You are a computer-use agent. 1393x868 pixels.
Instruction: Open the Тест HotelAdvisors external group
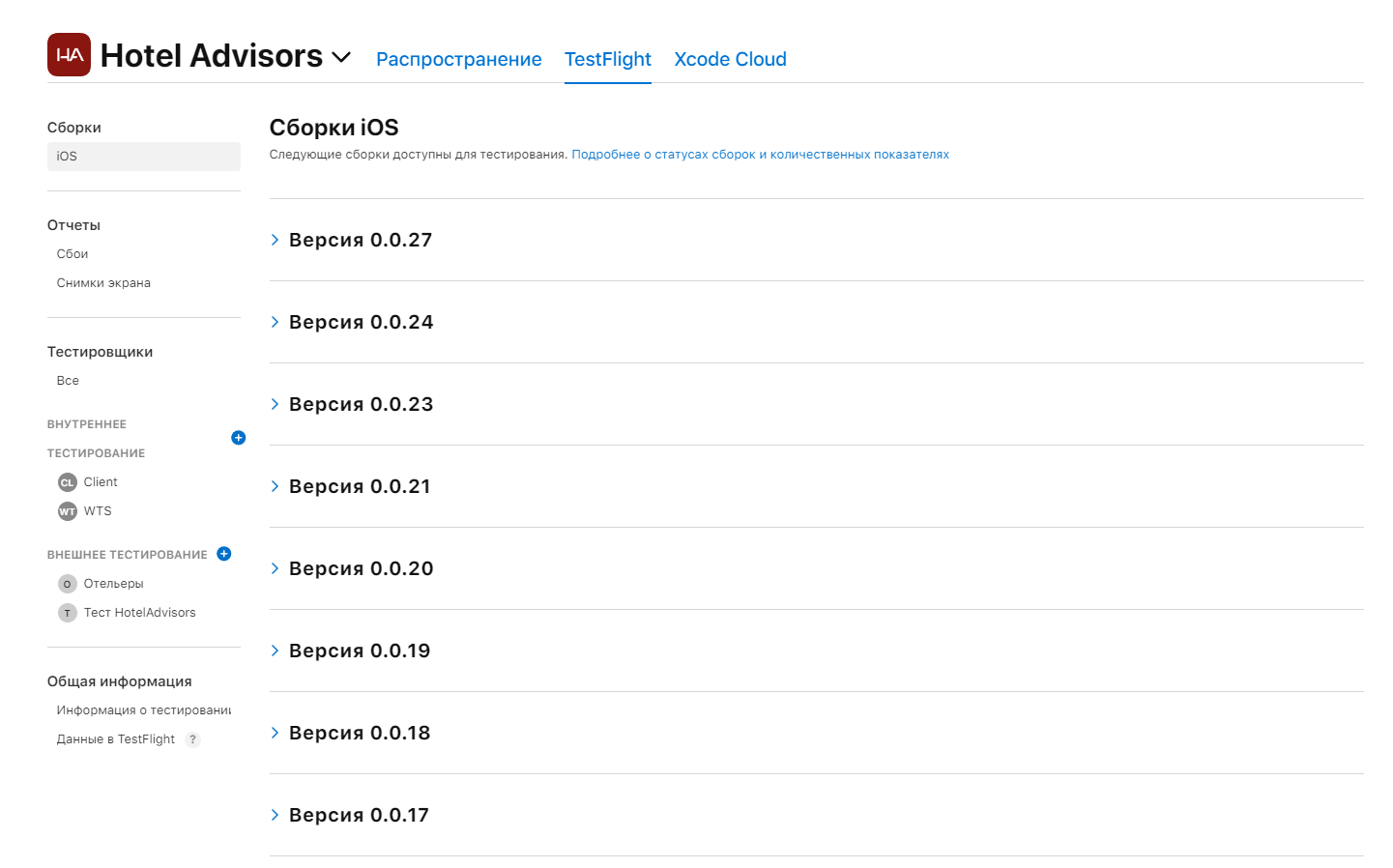(139, 613)
